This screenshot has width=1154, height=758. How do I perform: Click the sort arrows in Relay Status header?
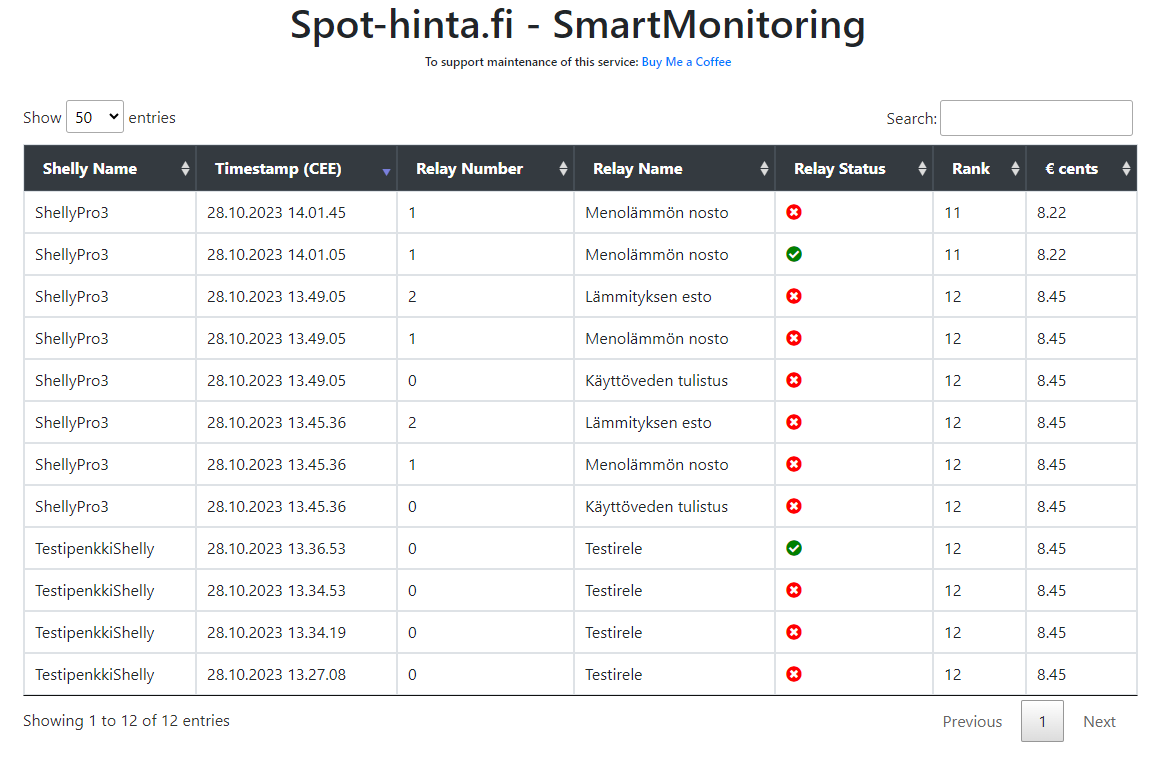922,169
